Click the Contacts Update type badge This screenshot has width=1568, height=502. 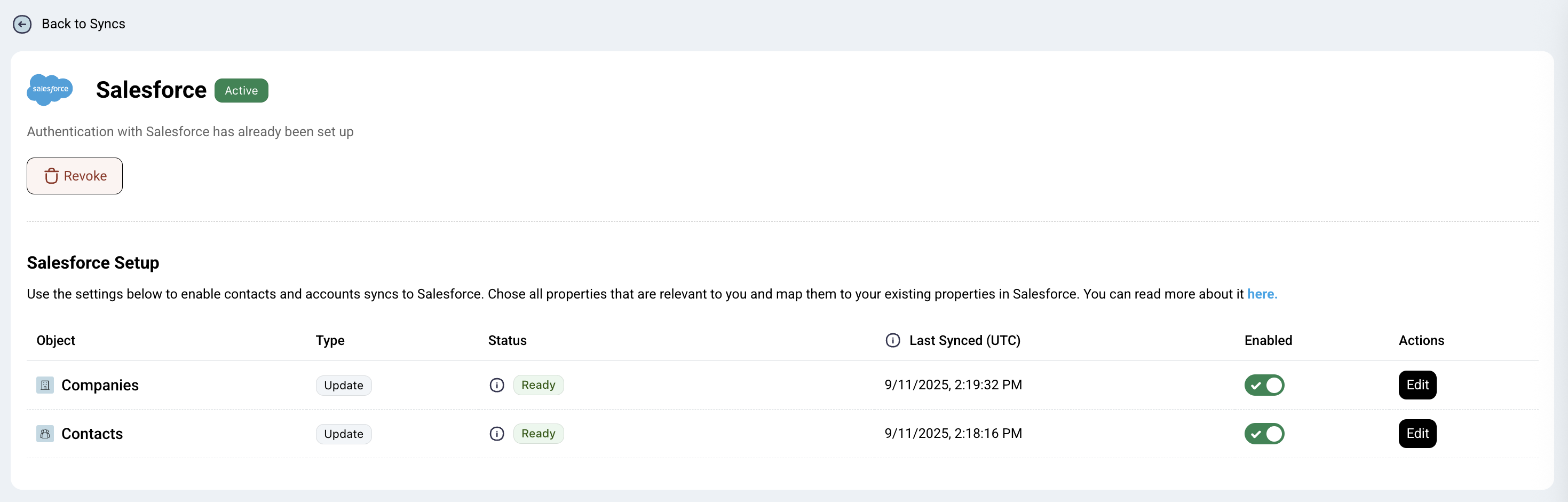point(343,434)
